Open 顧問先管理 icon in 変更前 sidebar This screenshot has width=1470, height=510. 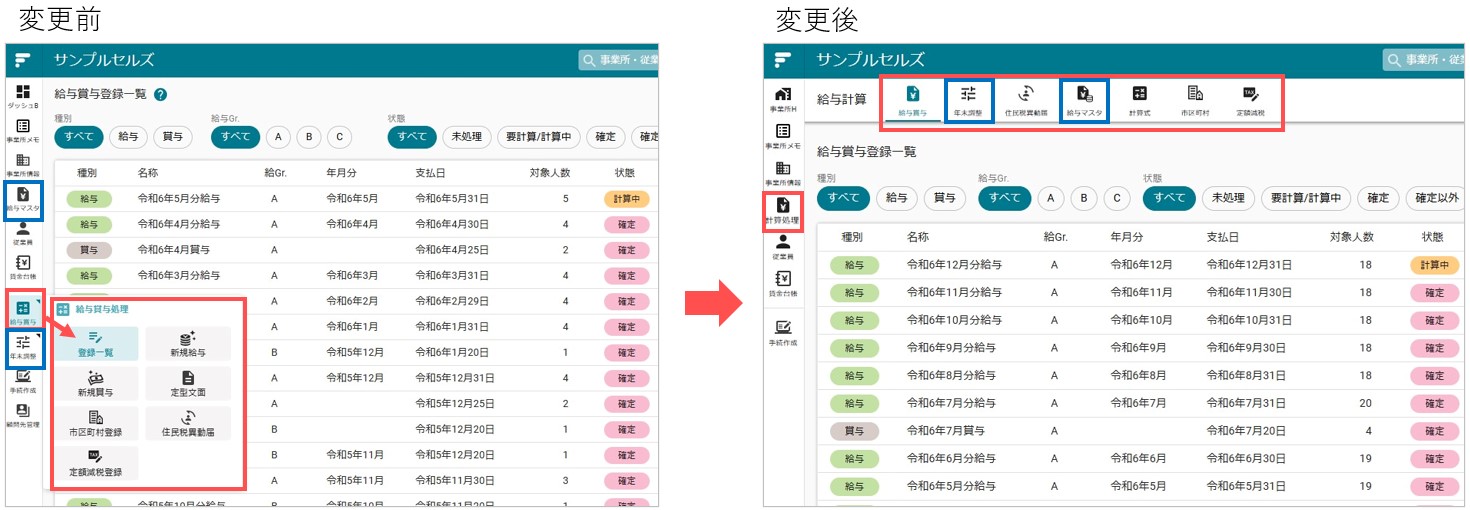click(x=23, y=415)
